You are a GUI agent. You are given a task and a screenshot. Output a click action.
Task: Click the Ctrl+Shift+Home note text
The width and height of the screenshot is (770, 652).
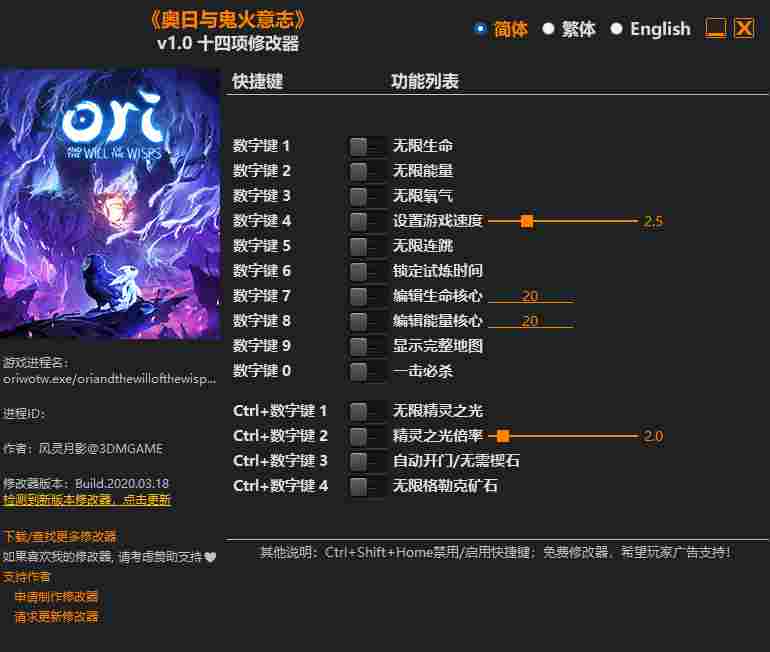click(x=496, y=553)
